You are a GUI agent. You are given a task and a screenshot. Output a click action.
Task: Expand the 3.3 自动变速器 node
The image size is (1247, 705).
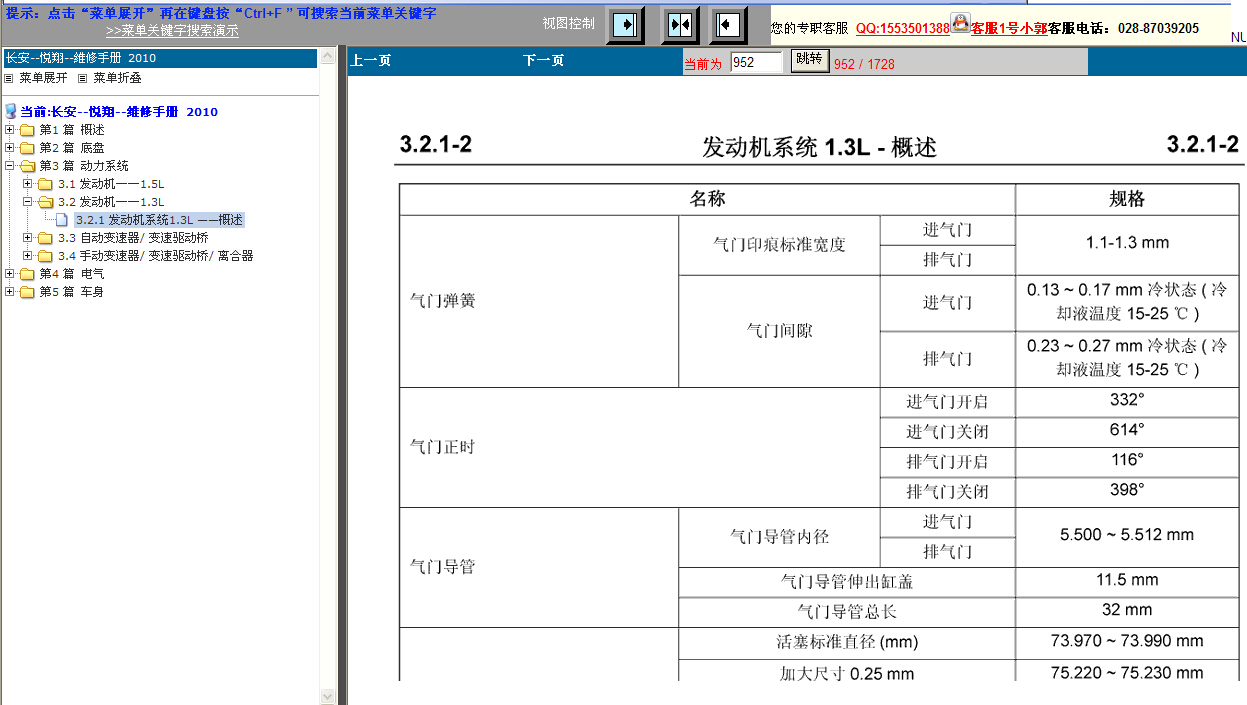pos(28,238)
